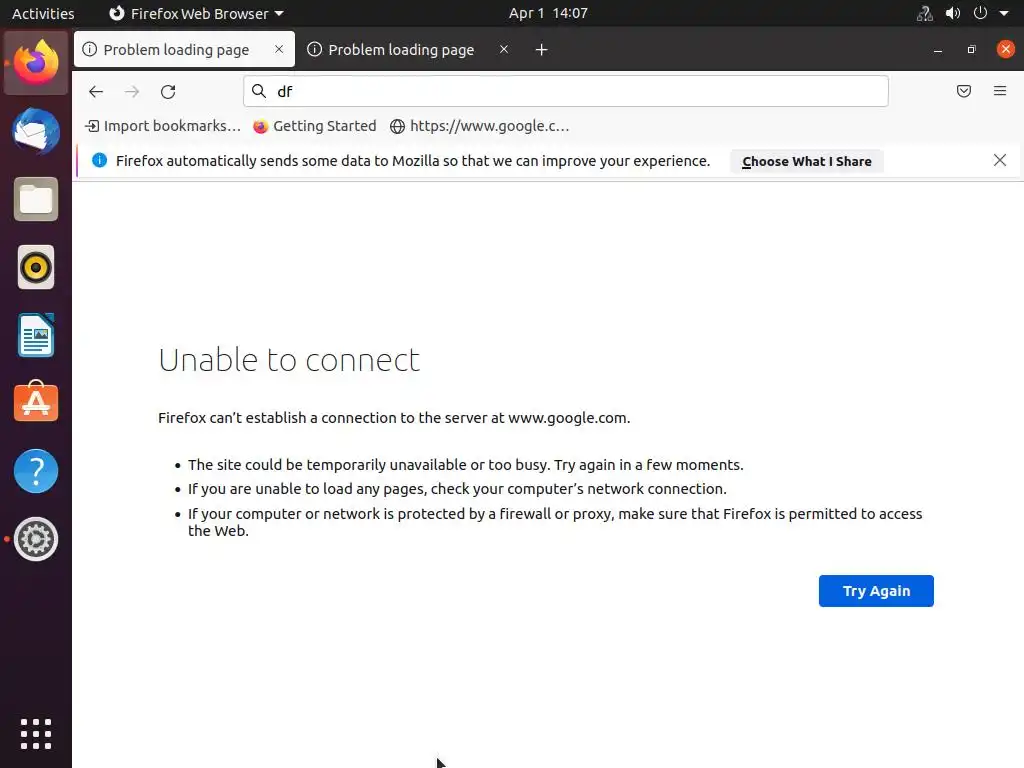Launch Firefox from the dock
1024x768 pixels.
[x=36, y=63]
